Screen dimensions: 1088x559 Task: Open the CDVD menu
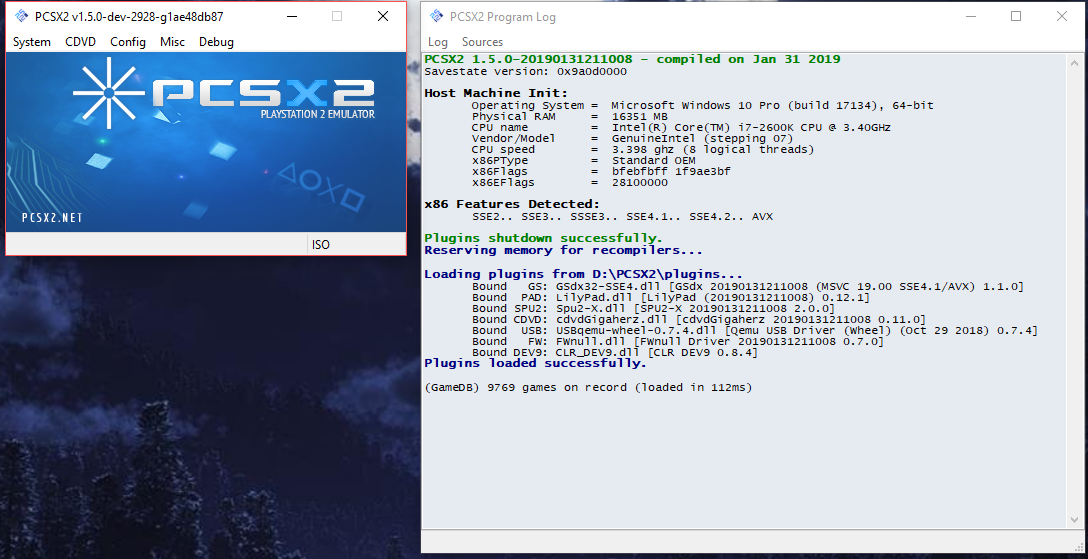[x=80, y=42]
